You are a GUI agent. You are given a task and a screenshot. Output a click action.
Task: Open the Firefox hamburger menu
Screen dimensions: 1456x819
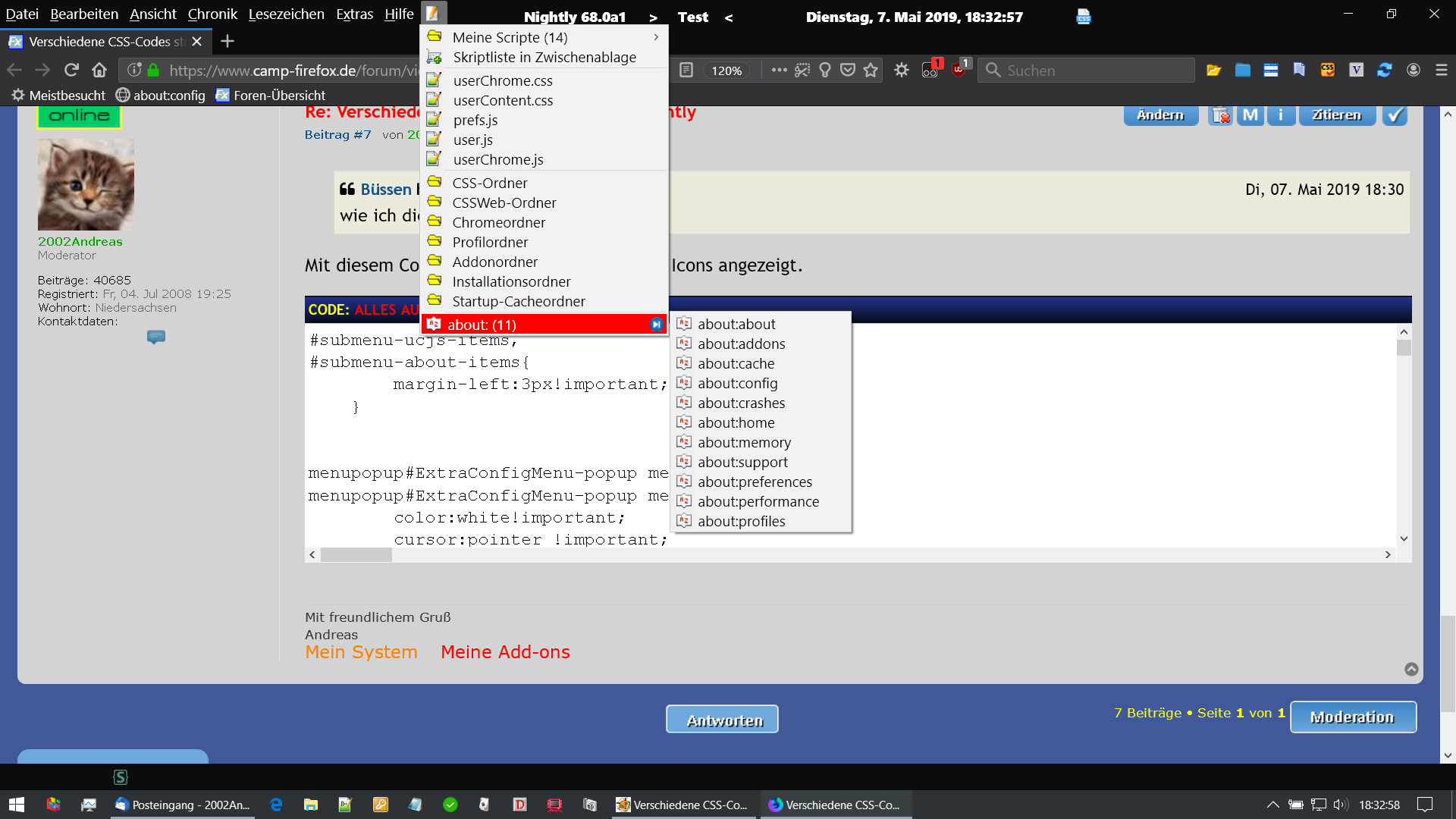1442,70
